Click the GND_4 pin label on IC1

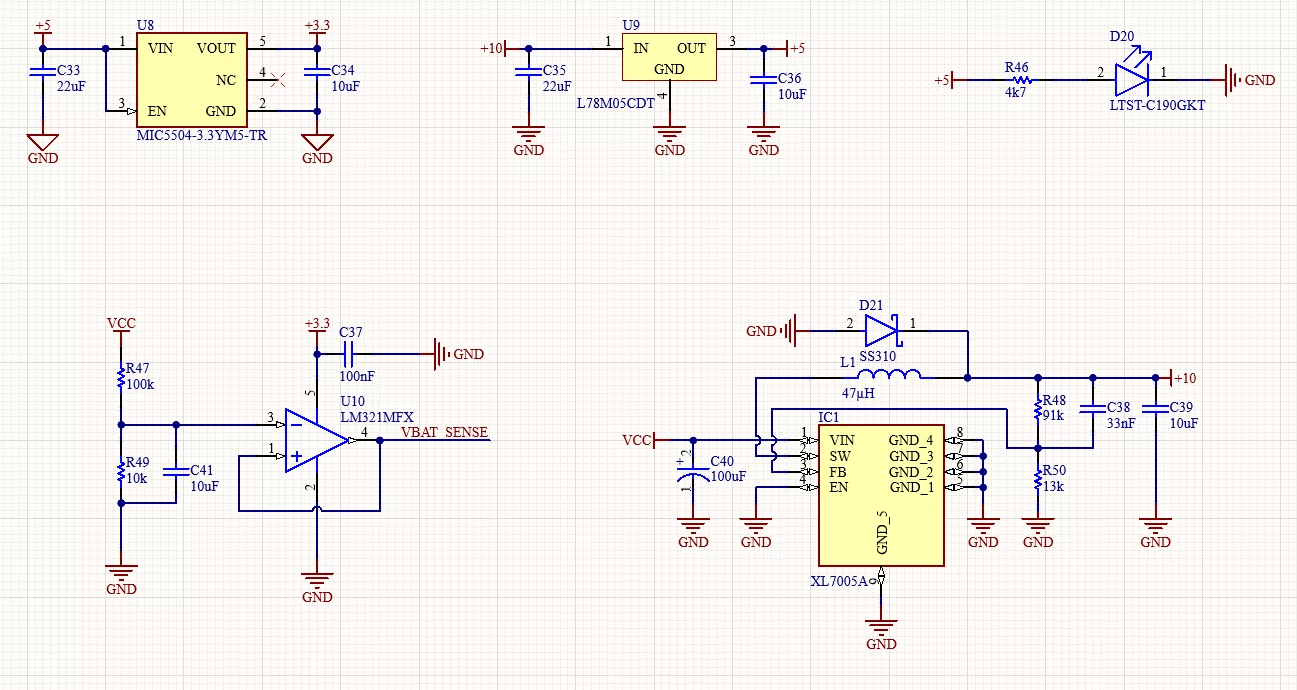911,440
